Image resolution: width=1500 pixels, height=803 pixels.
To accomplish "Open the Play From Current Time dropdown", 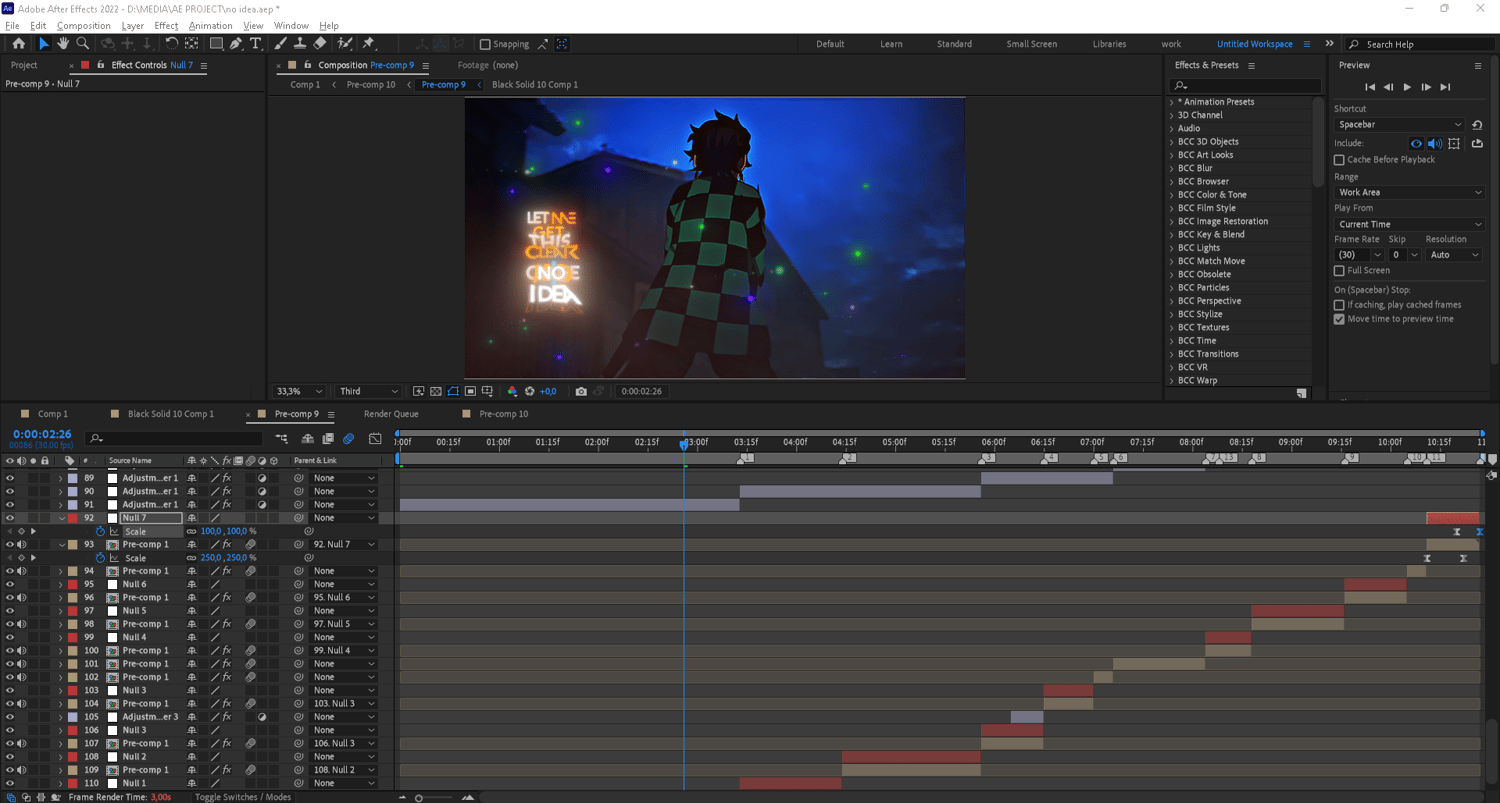I will click(x=1410, y=224).
